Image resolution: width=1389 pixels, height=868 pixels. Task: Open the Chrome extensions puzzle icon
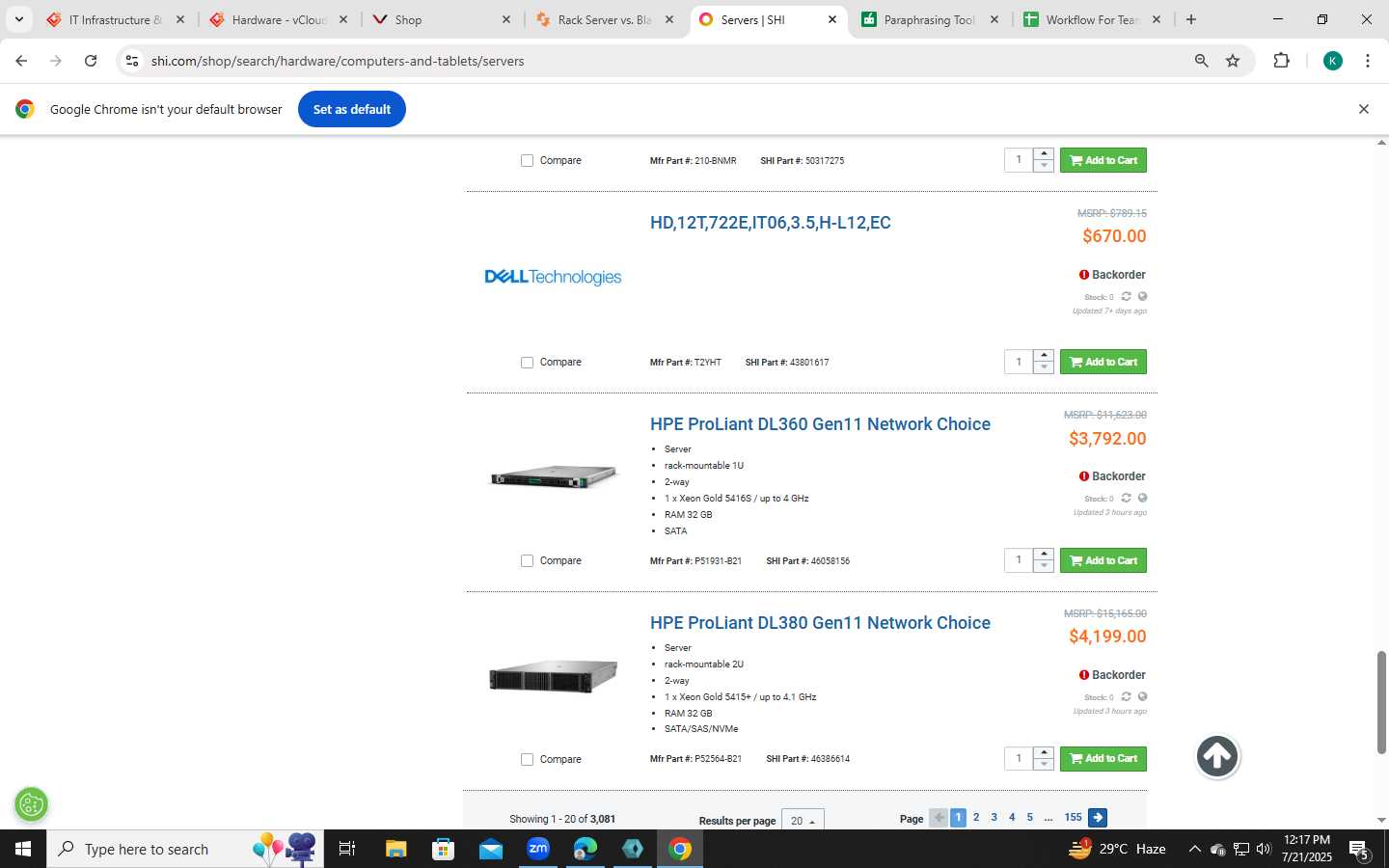(x=1281, y=61)
